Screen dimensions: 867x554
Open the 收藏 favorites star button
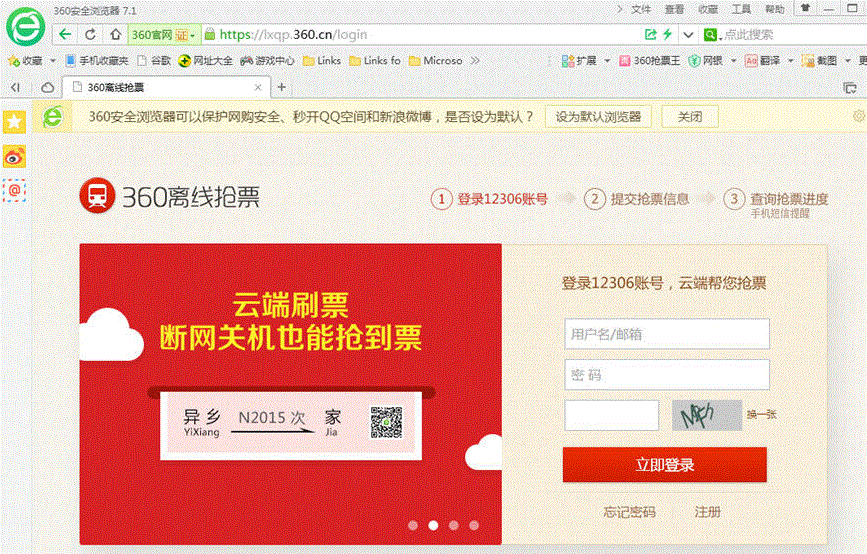pyautogui.click(x=25, y=60)
